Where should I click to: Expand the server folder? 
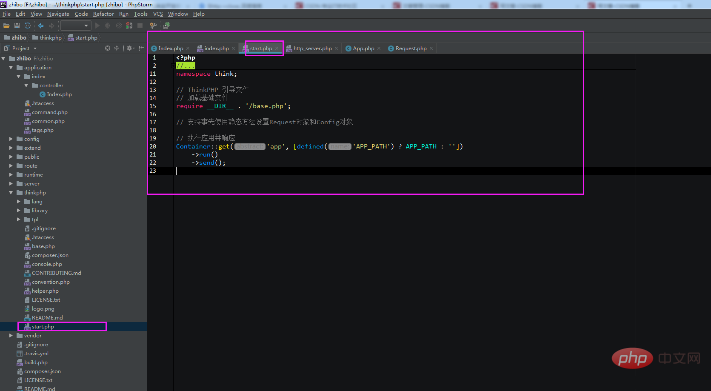11,184
